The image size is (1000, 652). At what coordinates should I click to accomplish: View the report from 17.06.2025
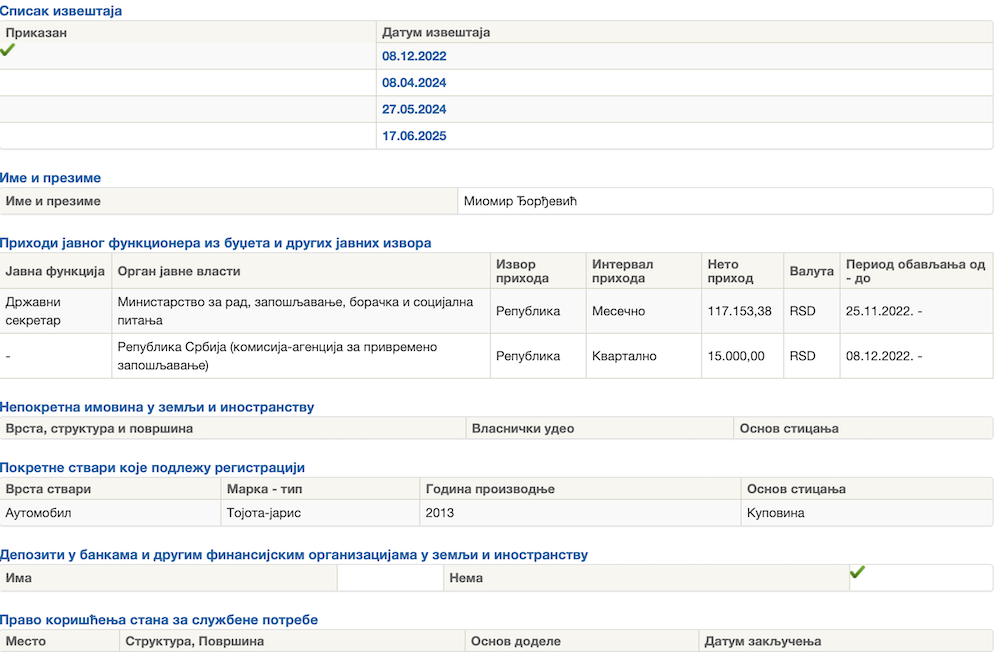click(x=414, y=136)
